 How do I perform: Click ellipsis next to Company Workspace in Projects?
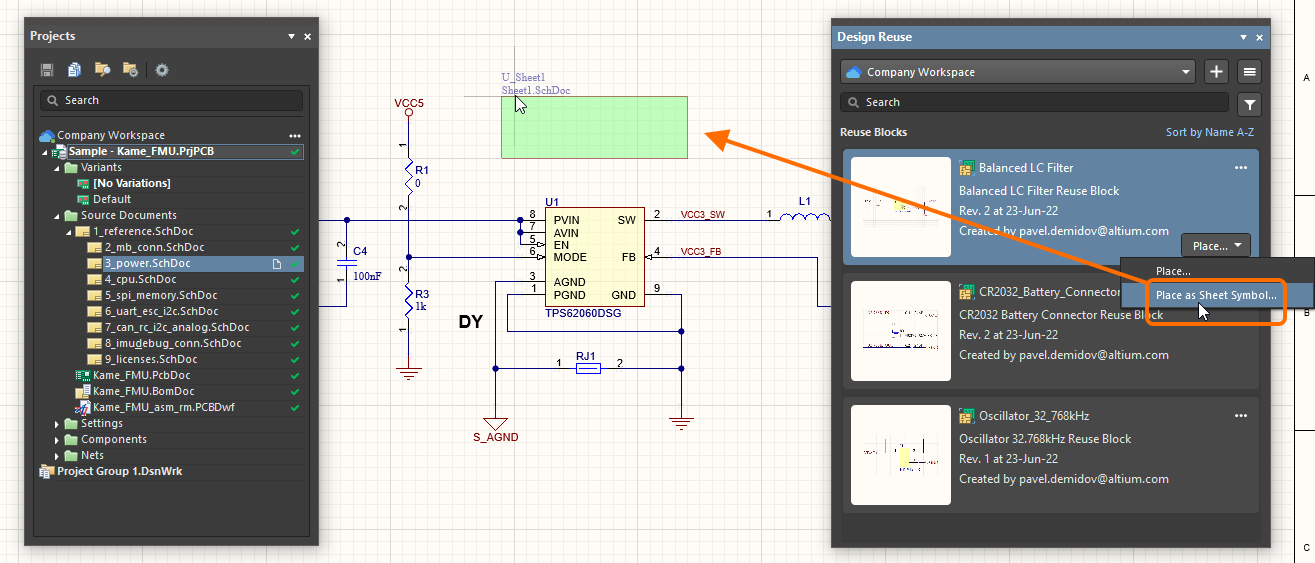(294, 135)
